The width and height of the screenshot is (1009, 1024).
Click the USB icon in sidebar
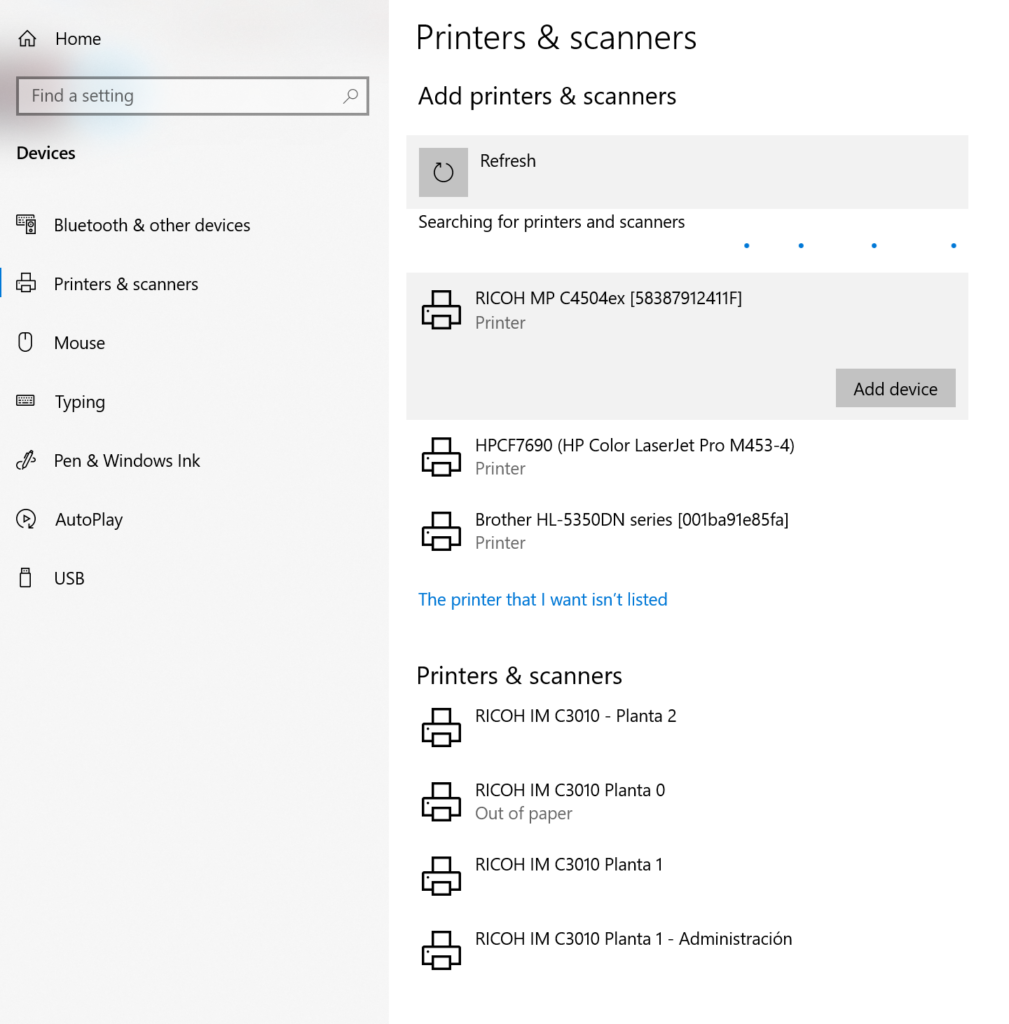(x=26, y=578)
